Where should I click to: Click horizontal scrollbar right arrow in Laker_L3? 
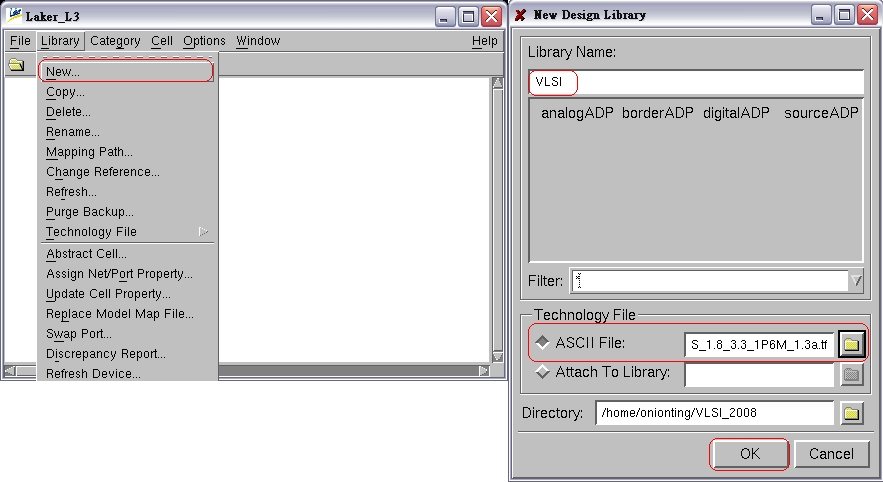click(484, 371)
